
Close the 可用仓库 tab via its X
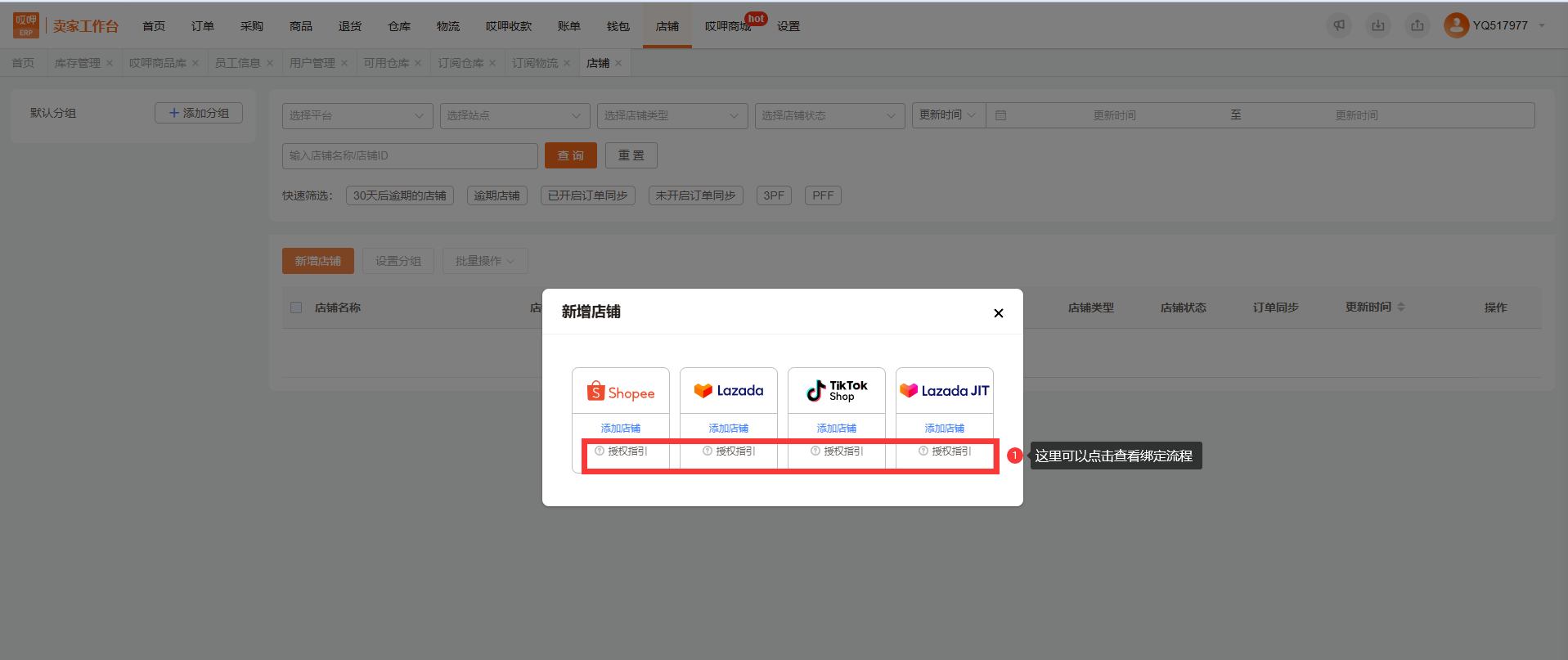tap(418, 63)
